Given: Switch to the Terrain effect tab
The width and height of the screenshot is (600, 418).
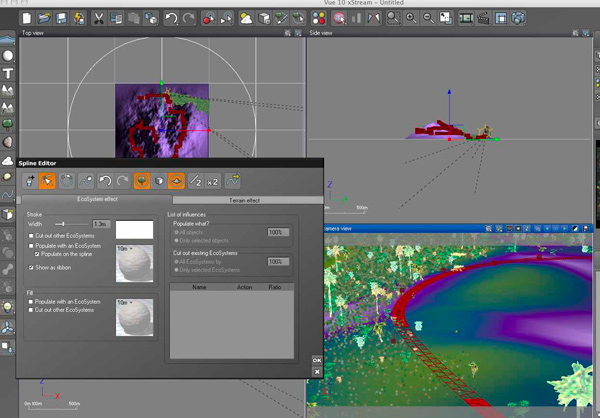Looking at the screenshot, I should [243, 200].
